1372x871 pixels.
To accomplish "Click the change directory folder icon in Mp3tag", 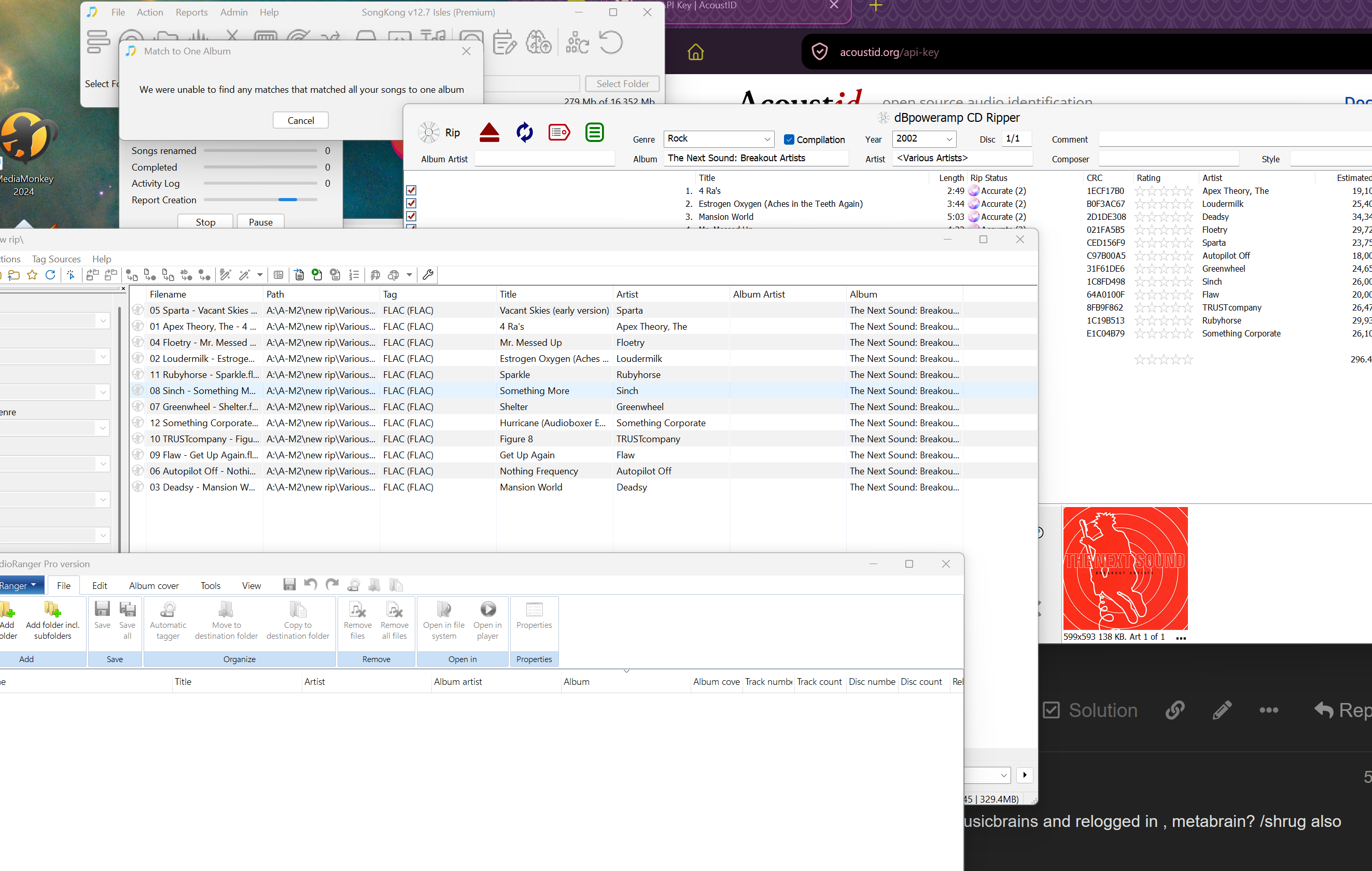I will point(13,275).
